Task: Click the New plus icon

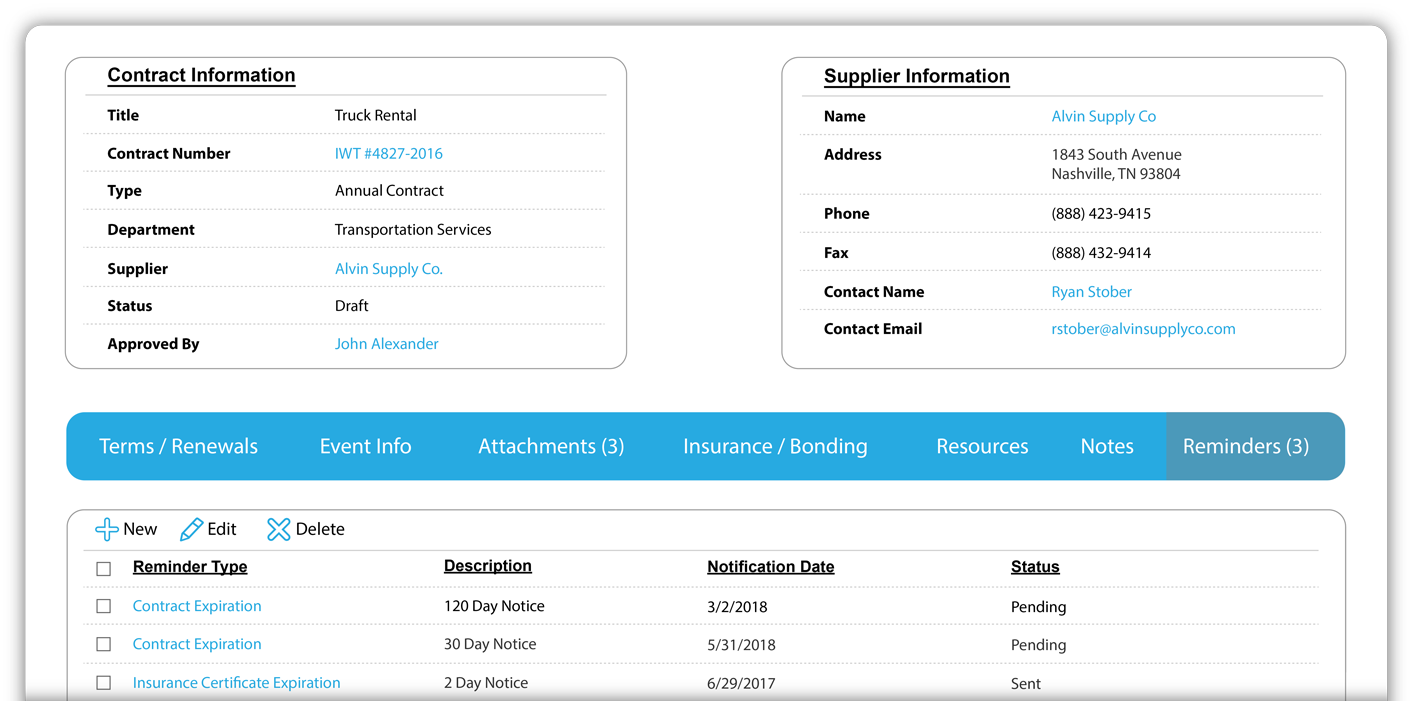Action: tap(106, 529)
